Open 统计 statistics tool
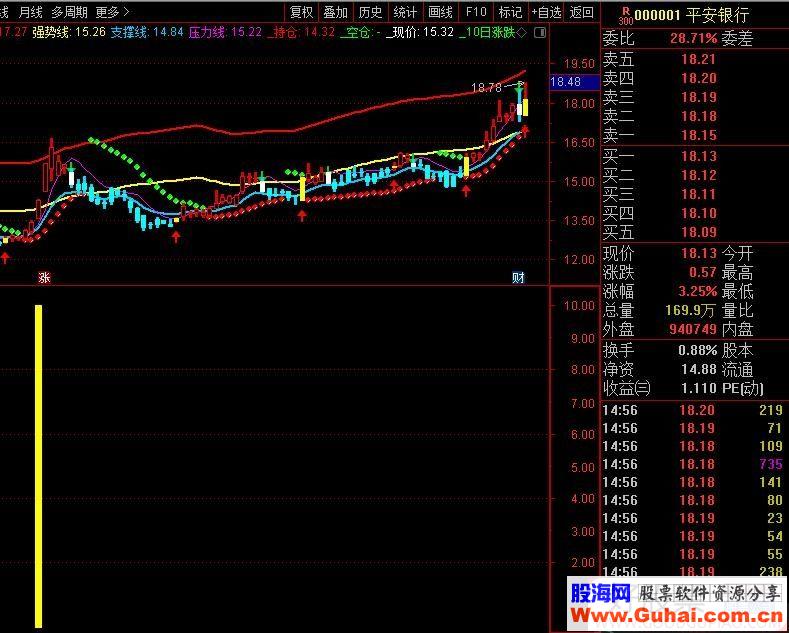This screenshot has width=789, height=633. pos(405,12)
